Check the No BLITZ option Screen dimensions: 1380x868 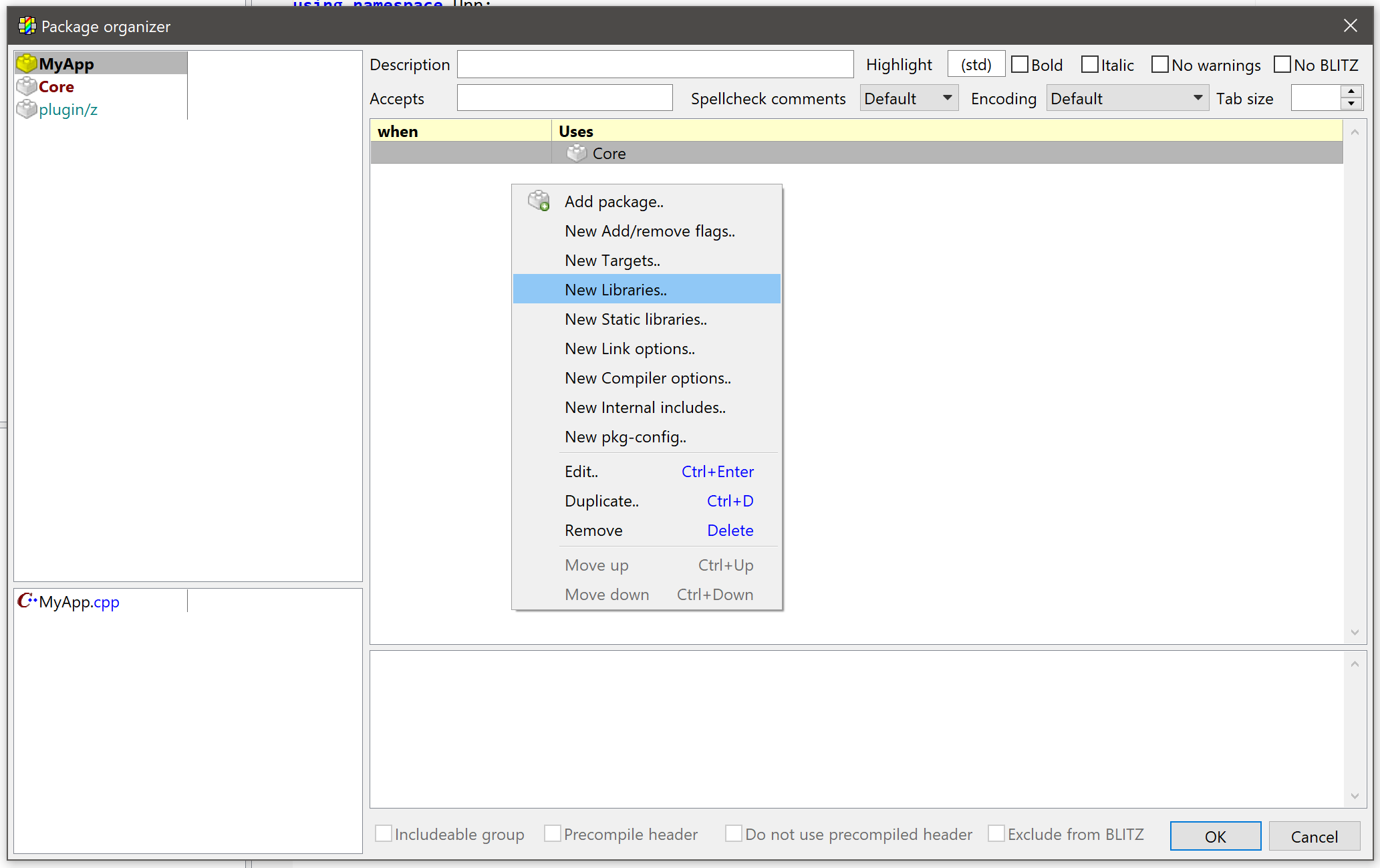click(x=1282, y=65)
